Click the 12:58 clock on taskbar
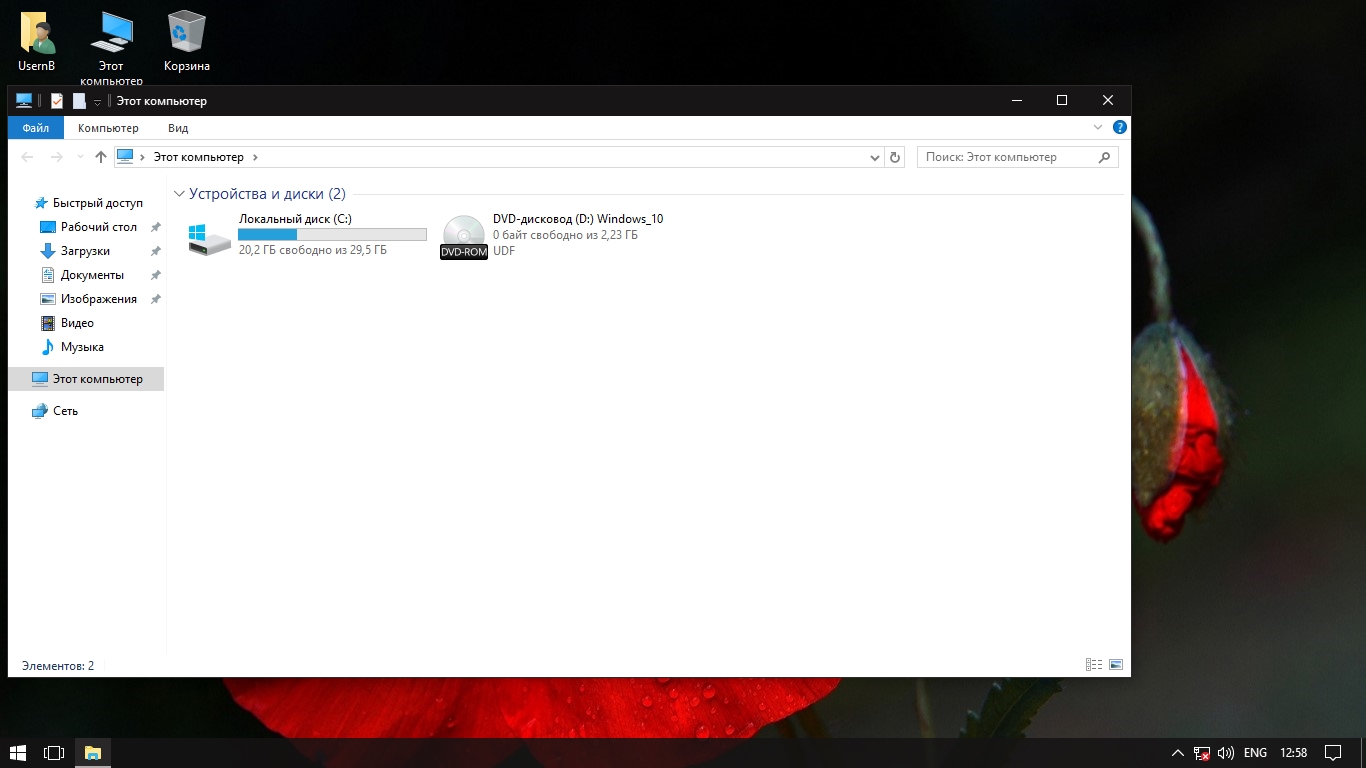 click(1293, 753)
